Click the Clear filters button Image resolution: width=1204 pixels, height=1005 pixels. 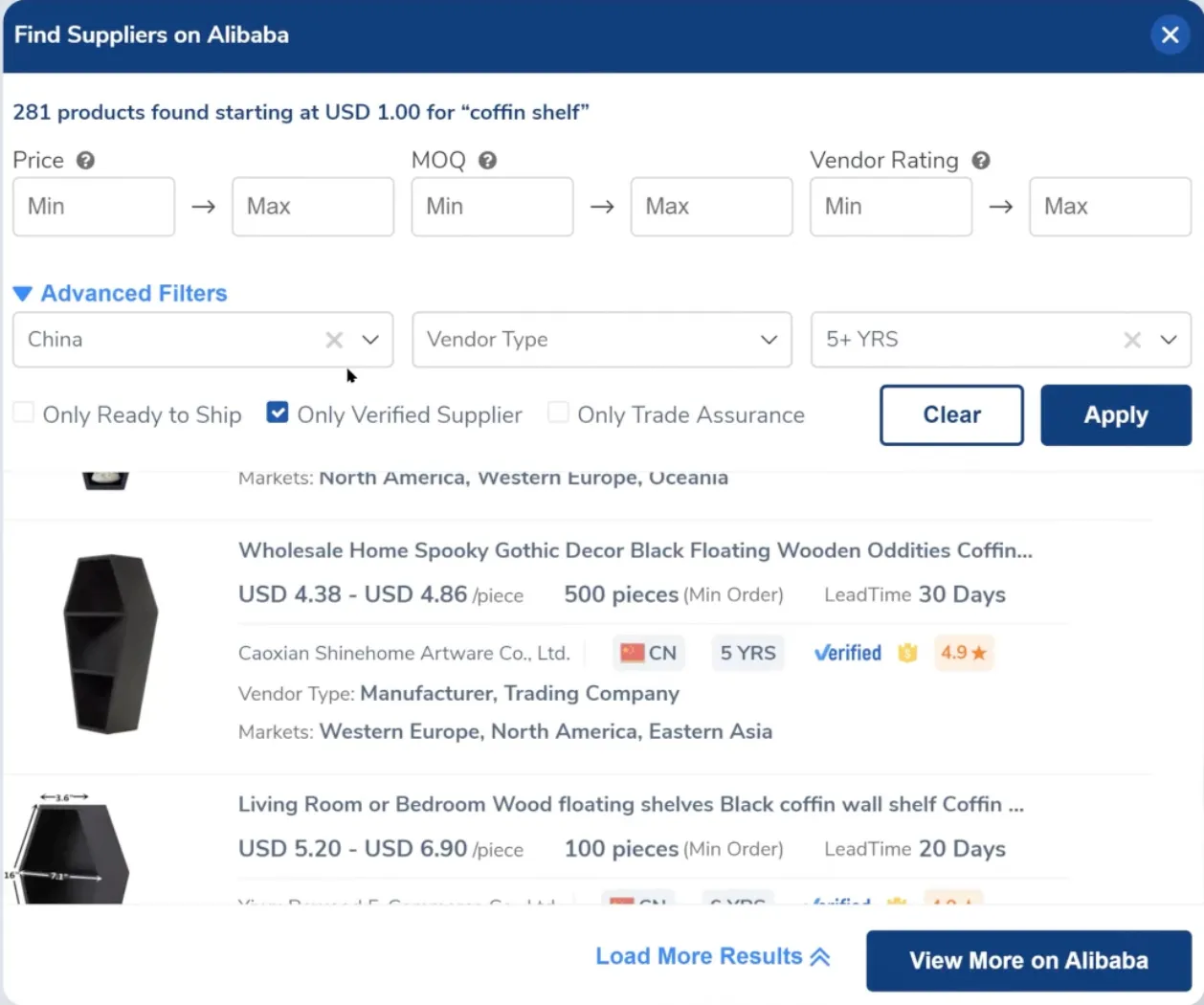(x=951, y=415)
